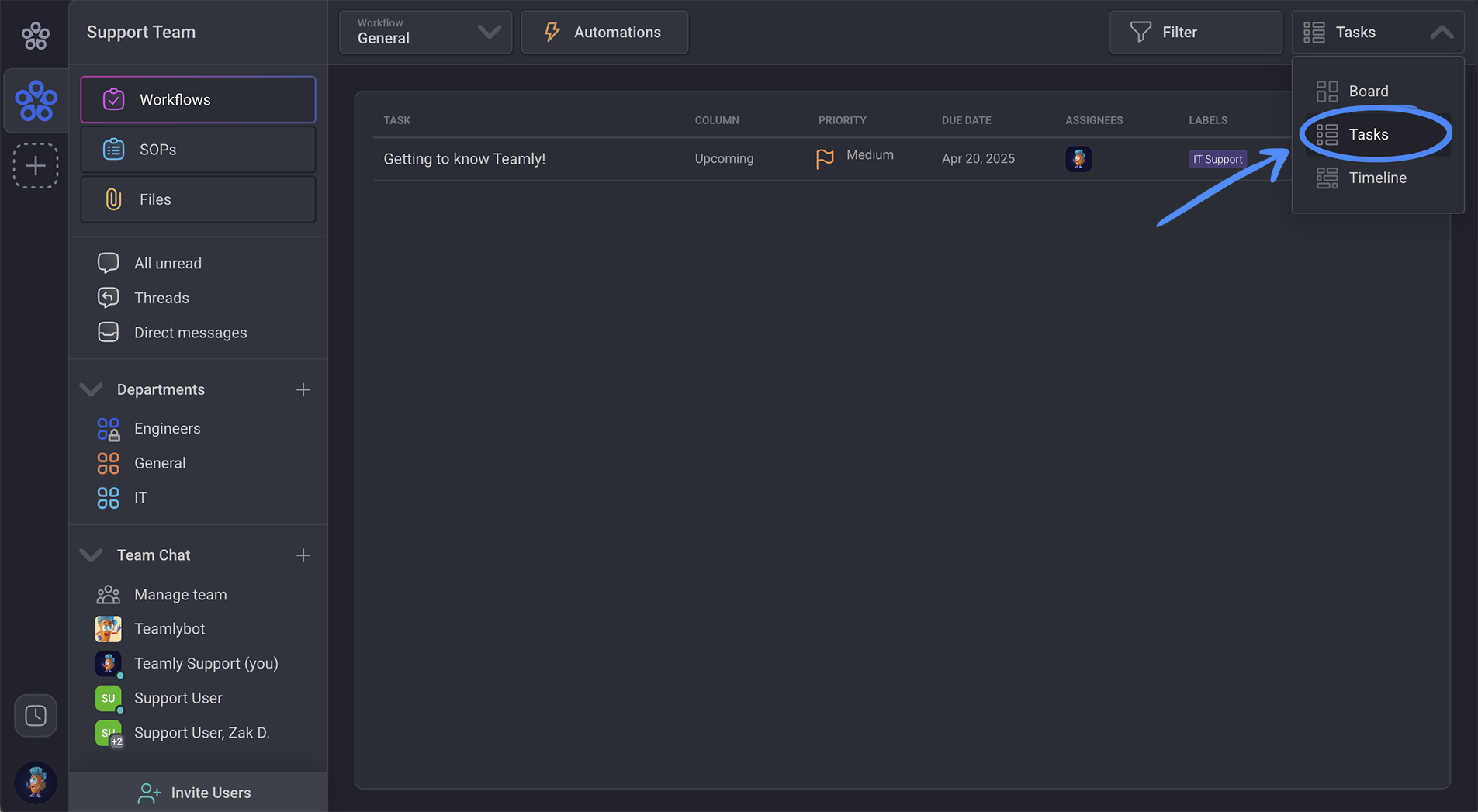Click the Automations lightning bolt icon
Image resolution: width=1478 pixels, height=812 pixels.
(552, 32)
